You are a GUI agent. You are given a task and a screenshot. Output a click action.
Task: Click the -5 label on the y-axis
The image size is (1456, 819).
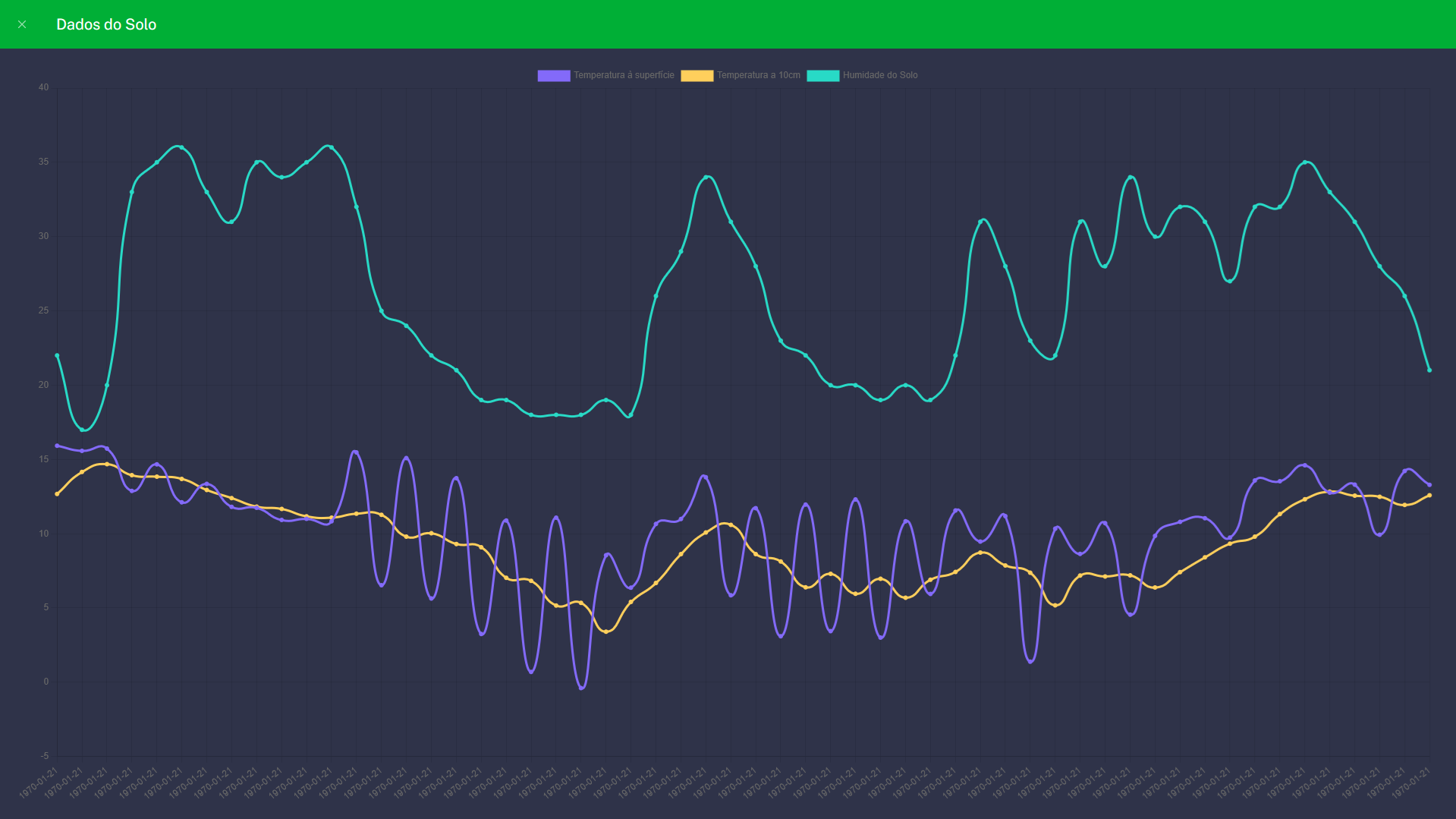(x=45, y=756)
